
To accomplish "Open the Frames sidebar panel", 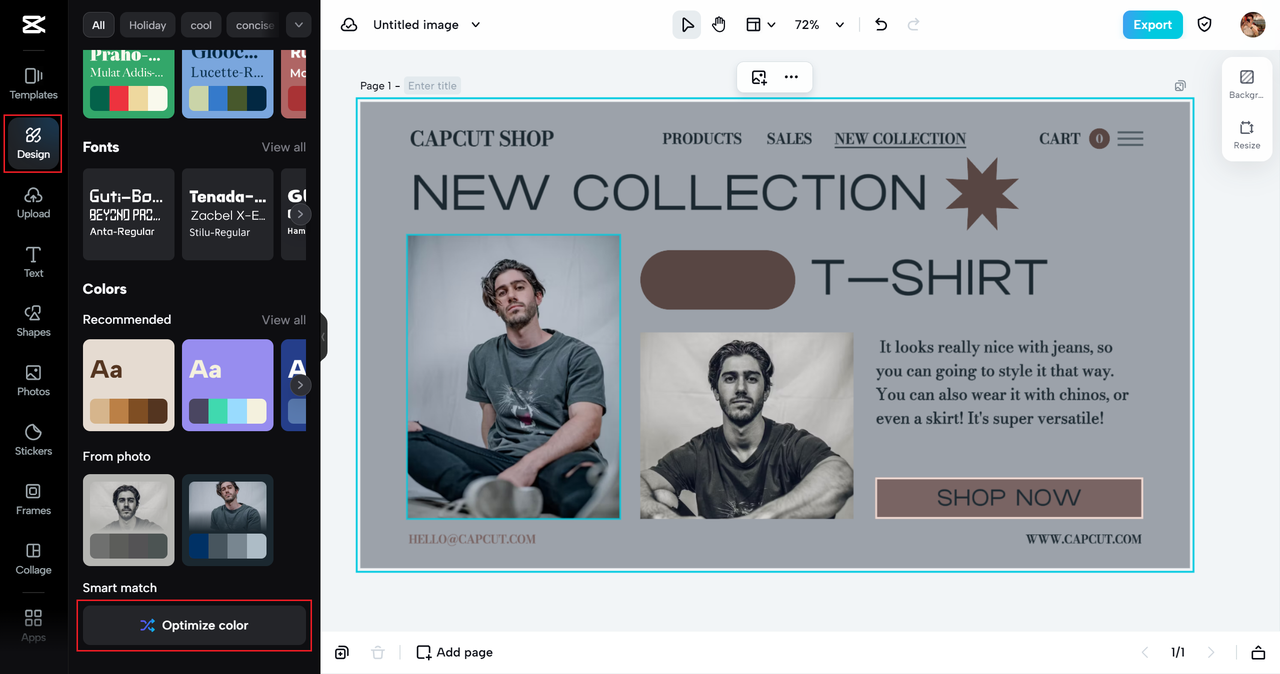I will pyautogui.click(x=33, y=499).
